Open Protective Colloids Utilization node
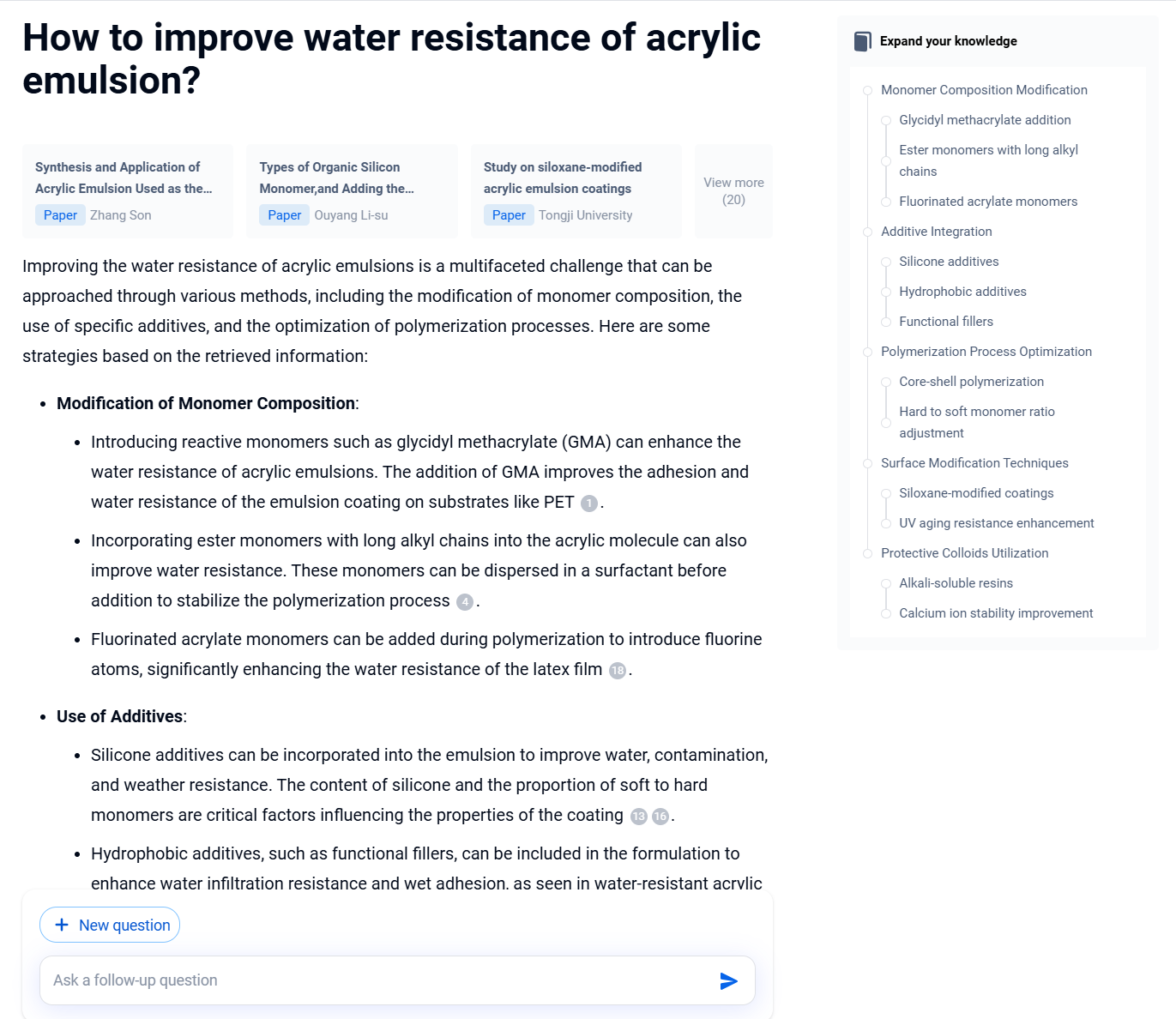This screenshot has height=1019, width=1176. (x=964, y=553)
